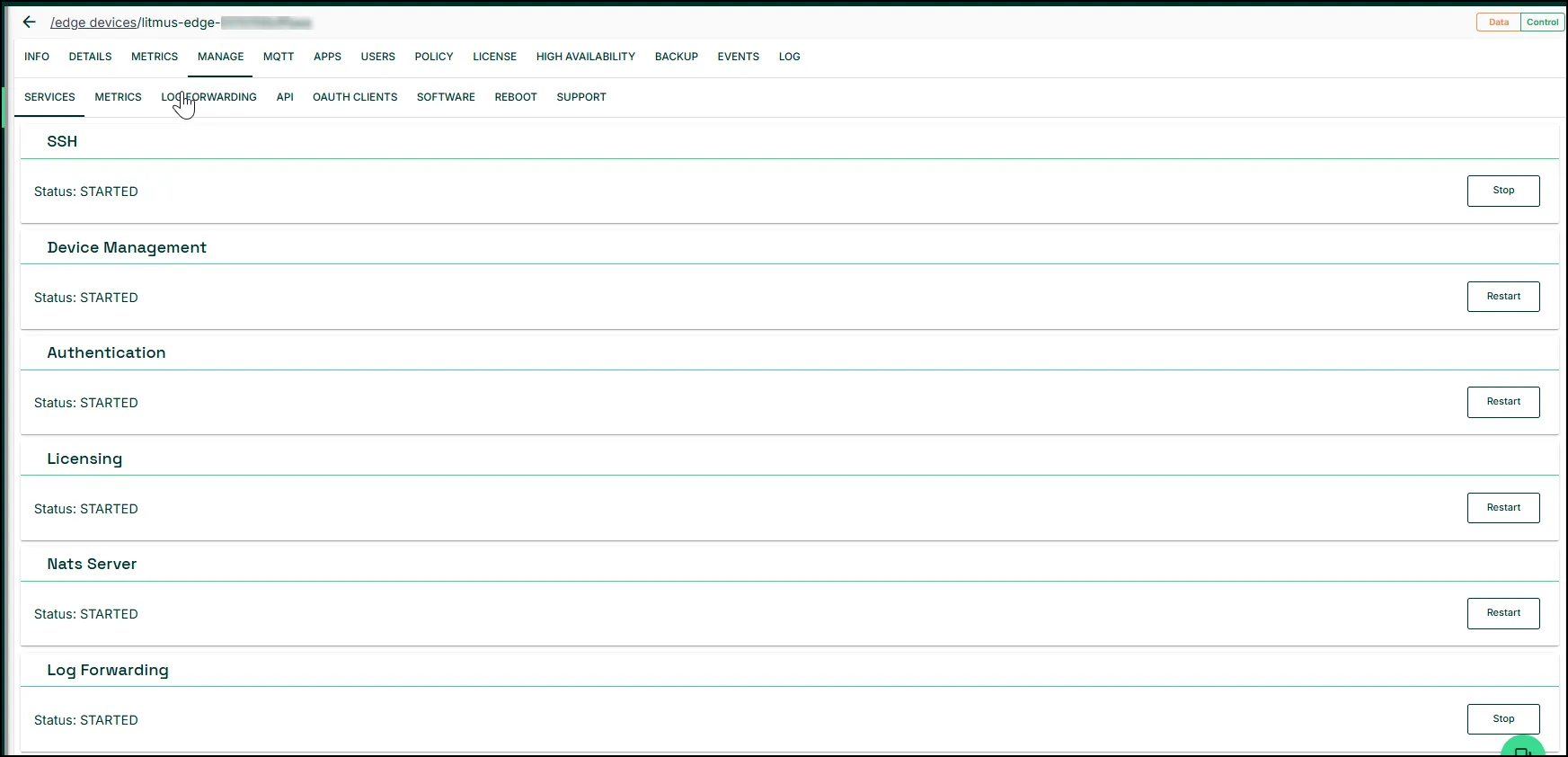Image resolution: width=1568 pixels, height=757 pixels.
Task: Open the APPS tab
Action: tap(327, 57)
